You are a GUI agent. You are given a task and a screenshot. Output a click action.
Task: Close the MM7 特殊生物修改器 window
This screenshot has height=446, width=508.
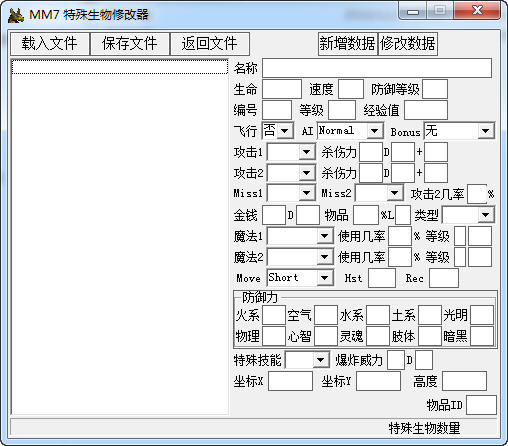(x=477, y=11)
